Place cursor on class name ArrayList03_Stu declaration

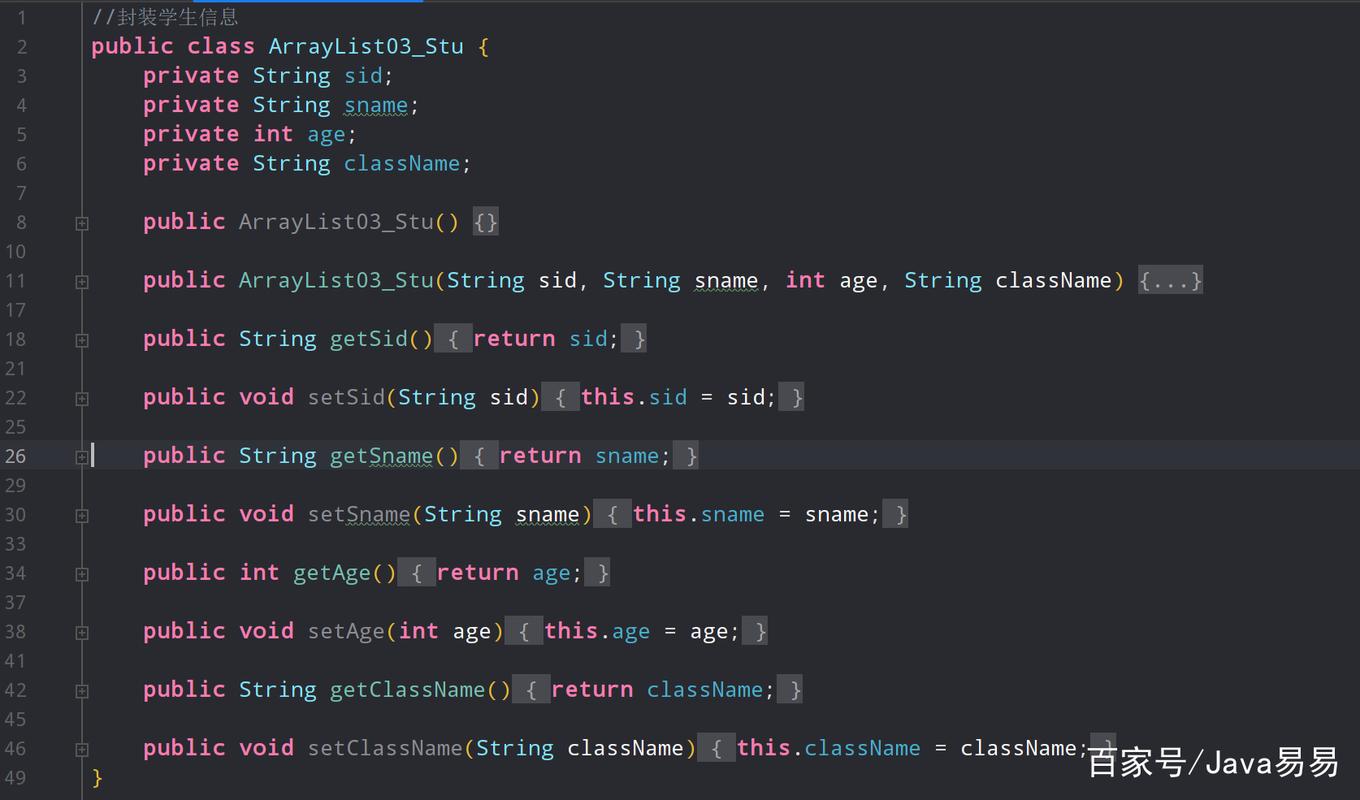click(365, 47)
